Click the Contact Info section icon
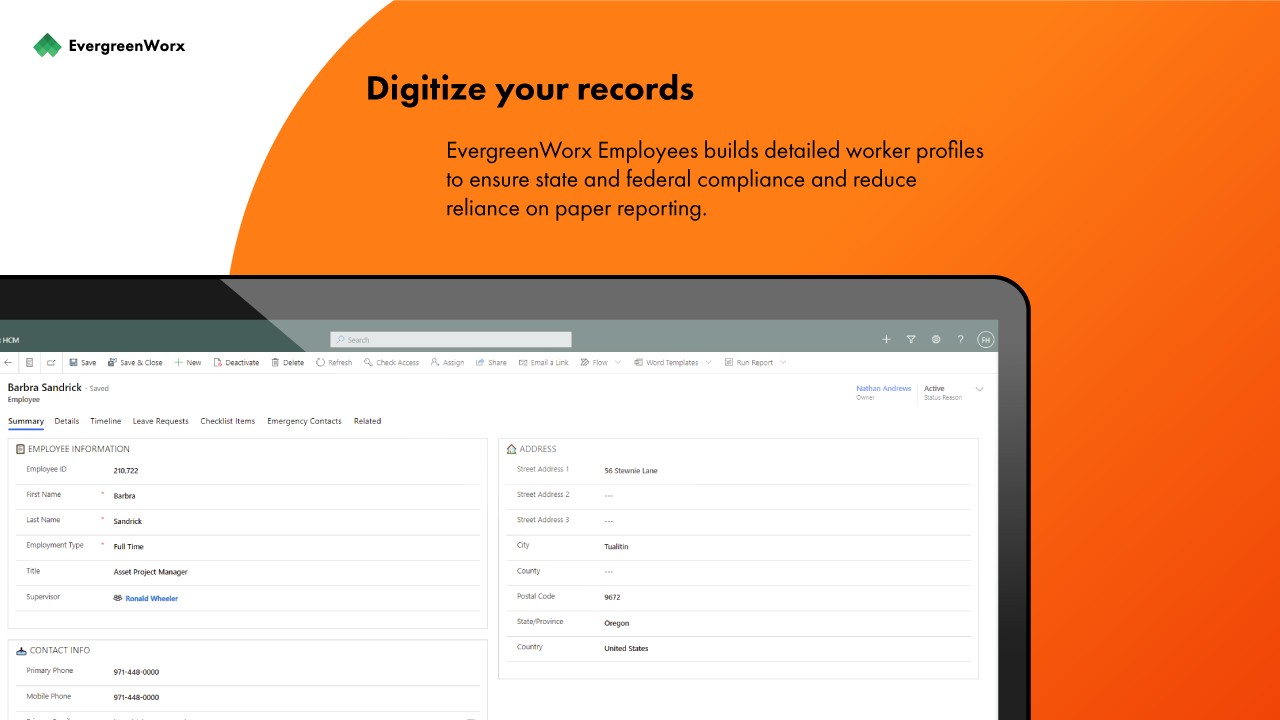 [21, 651]
